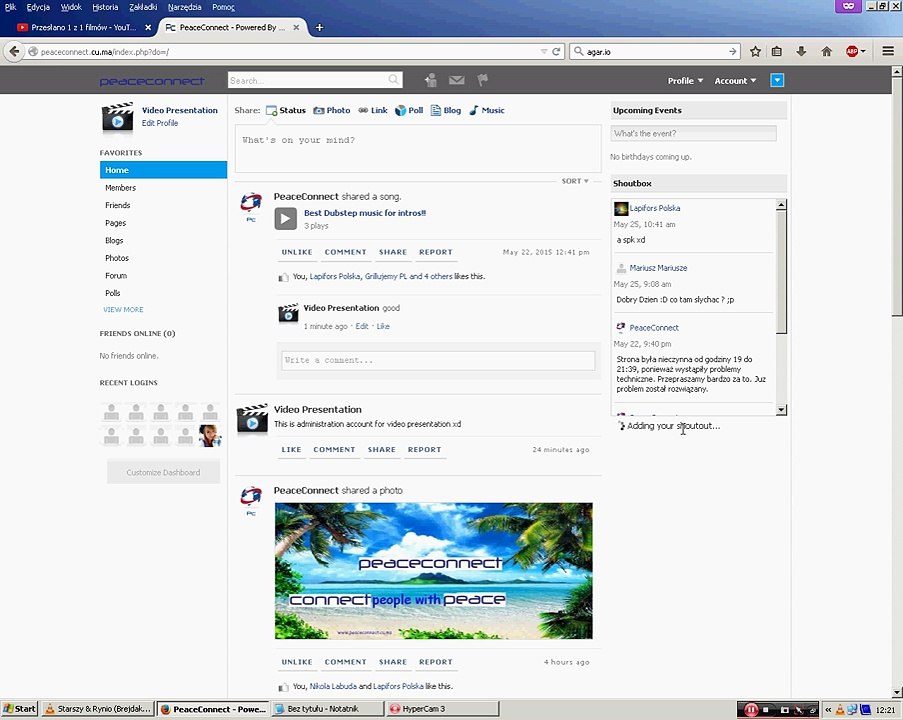Bookmark page with the star icon
This screenshot has width=903, height=720.
(755, 51)
